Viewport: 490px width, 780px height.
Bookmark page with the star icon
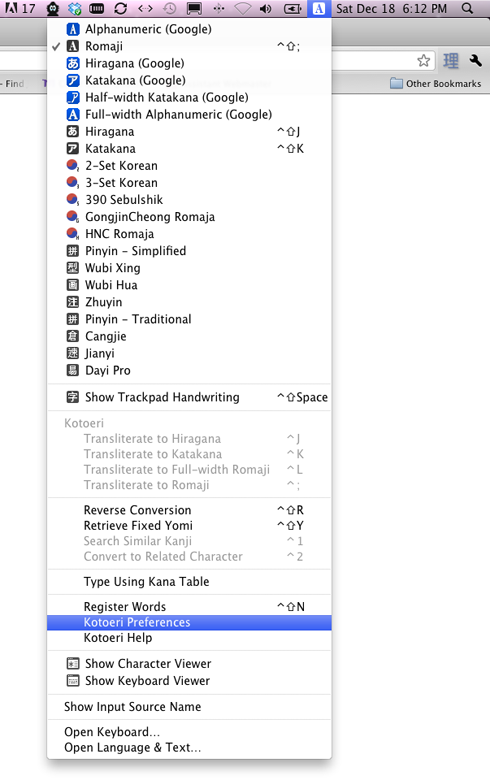click(424, 61)
